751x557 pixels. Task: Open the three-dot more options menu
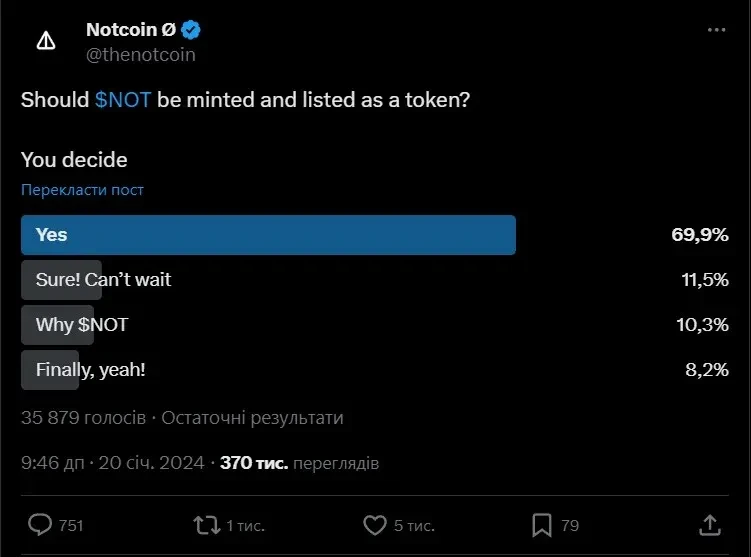tap(716, 30)
